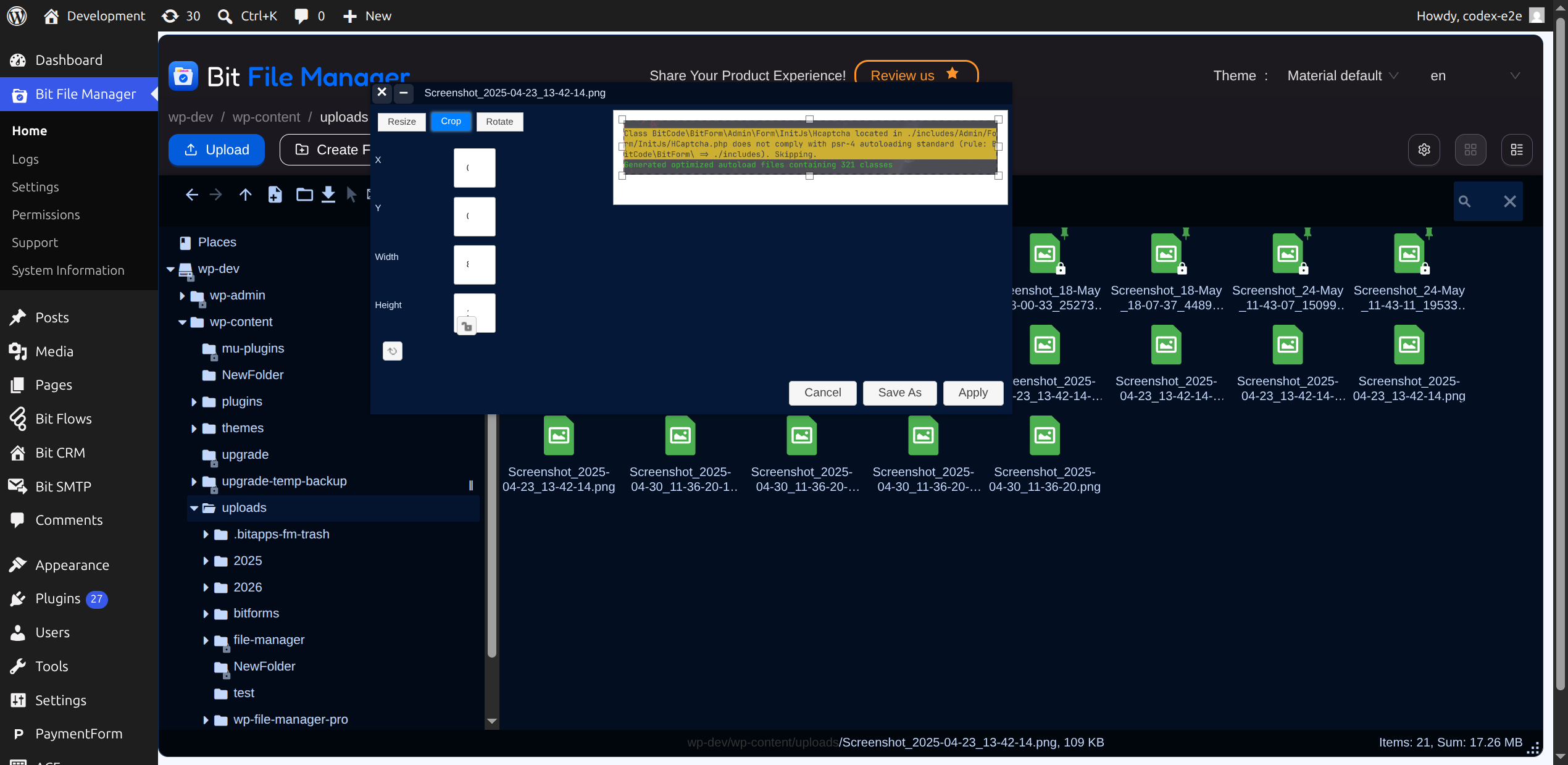Click the wp-content breadcrumb link
Image resolution: width=1568 pixels, height=765 pixels.
click(x=266, y=117)
